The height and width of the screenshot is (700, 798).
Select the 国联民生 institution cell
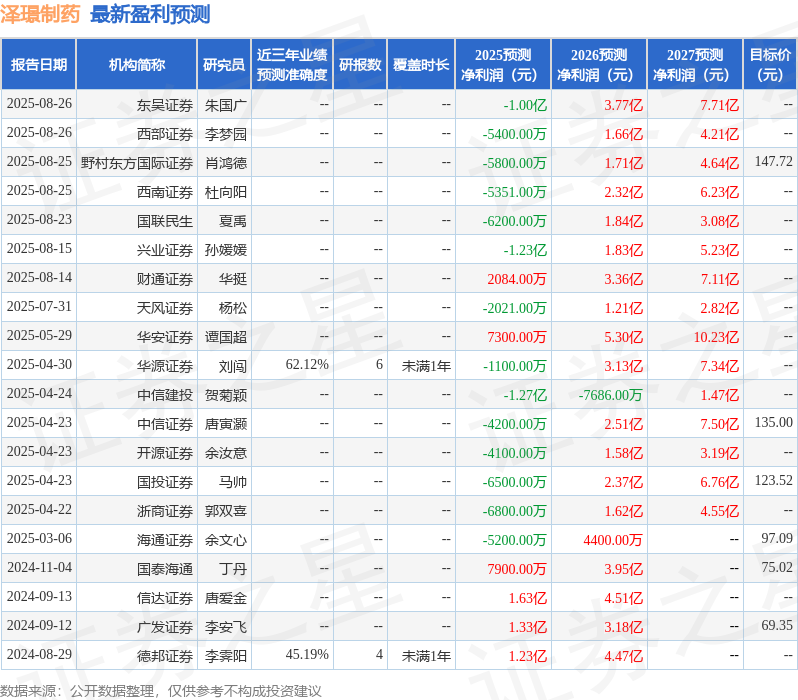pos(136,221)
